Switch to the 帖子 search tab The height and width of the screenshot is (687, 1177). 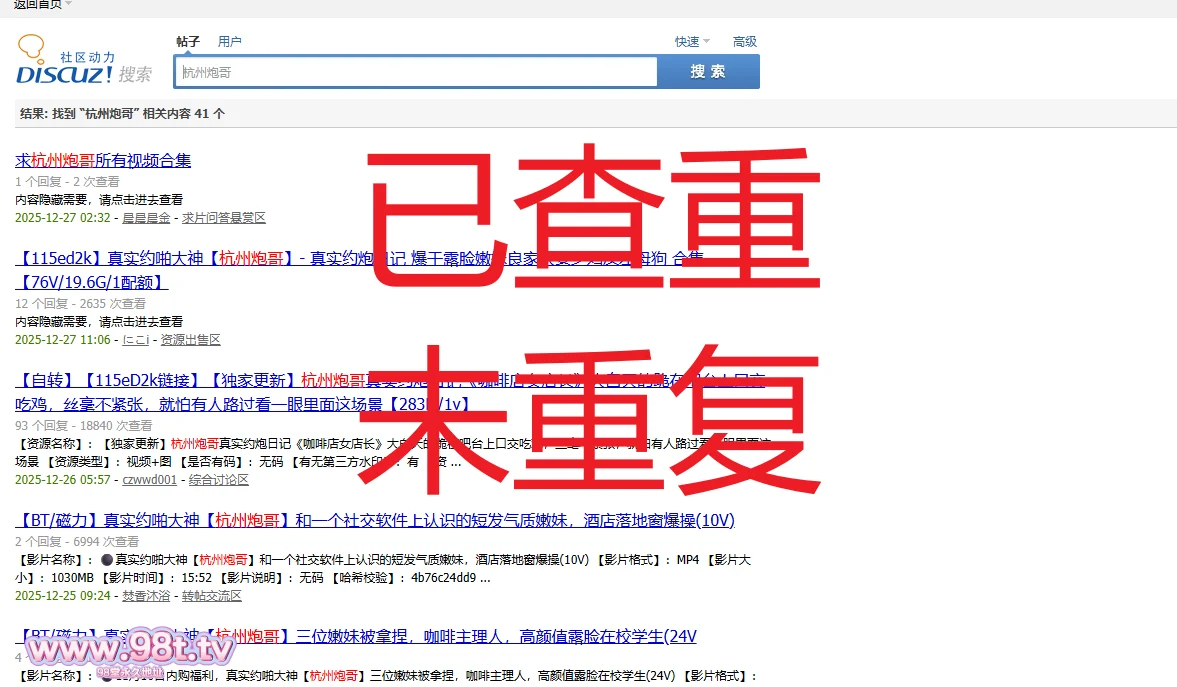[188, 42]
